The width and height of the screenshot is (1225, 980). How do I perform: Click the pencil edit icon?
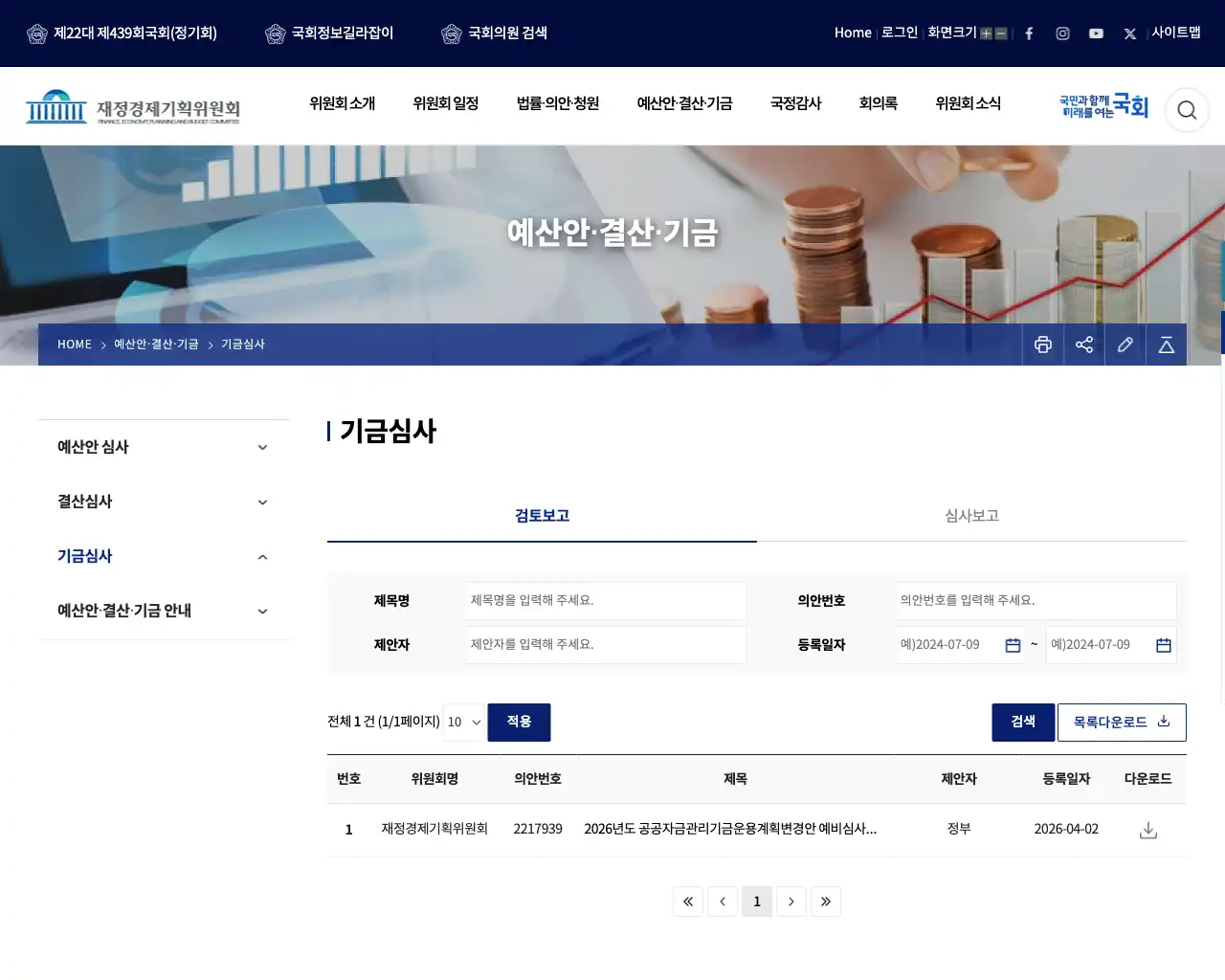[1125, 345]
